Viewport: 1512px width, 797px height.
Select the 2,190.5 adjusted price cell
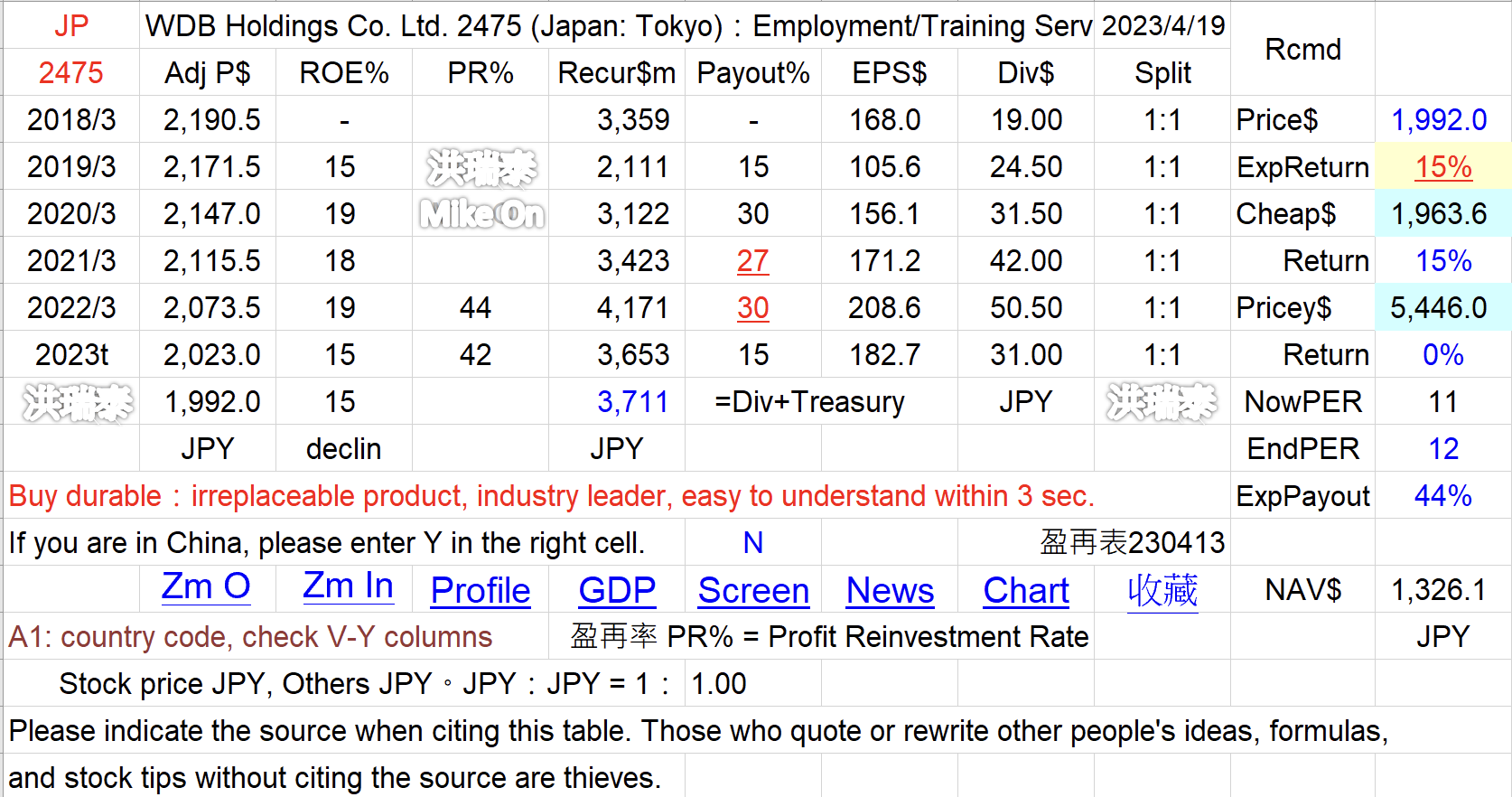click(x=208, y=120)
